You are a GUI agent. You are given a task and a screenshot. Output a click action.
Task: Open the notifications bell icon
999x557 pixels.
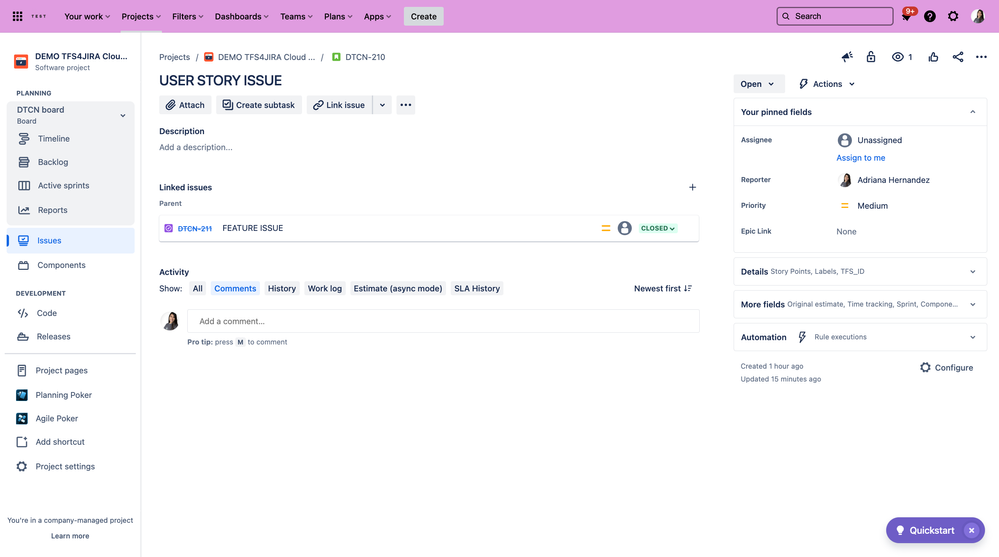(x=907, y=16)
